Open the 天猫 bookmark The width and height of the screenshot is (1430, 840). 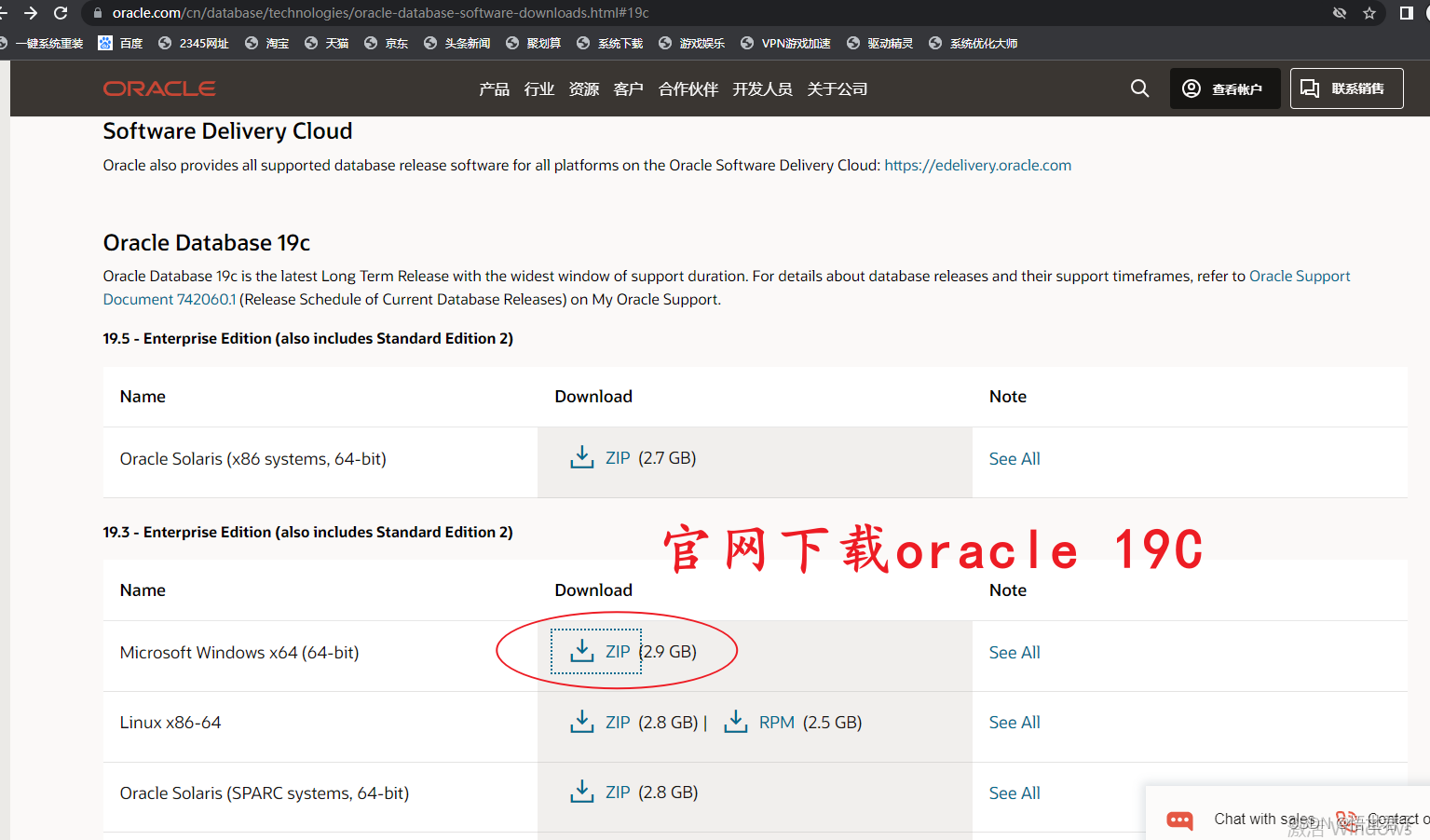327,43
